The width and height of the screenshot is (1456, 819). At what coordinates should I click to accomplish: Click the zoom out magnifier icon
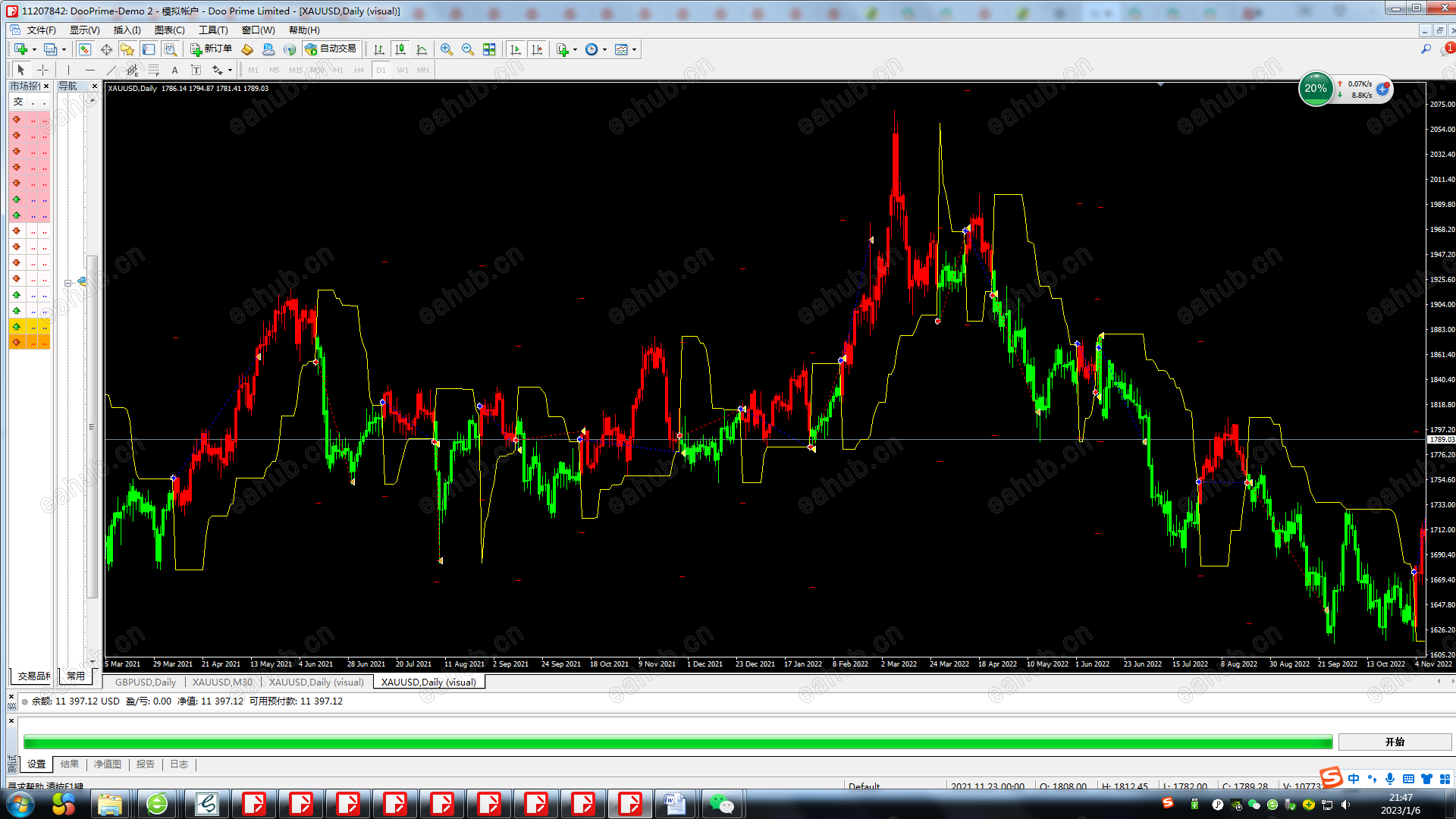pyautogui.click(x=468, y=49)
